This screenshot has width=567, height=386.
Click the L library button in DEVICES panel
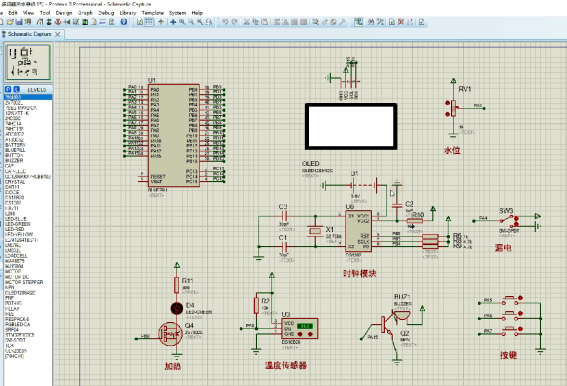tap(16, 89)
